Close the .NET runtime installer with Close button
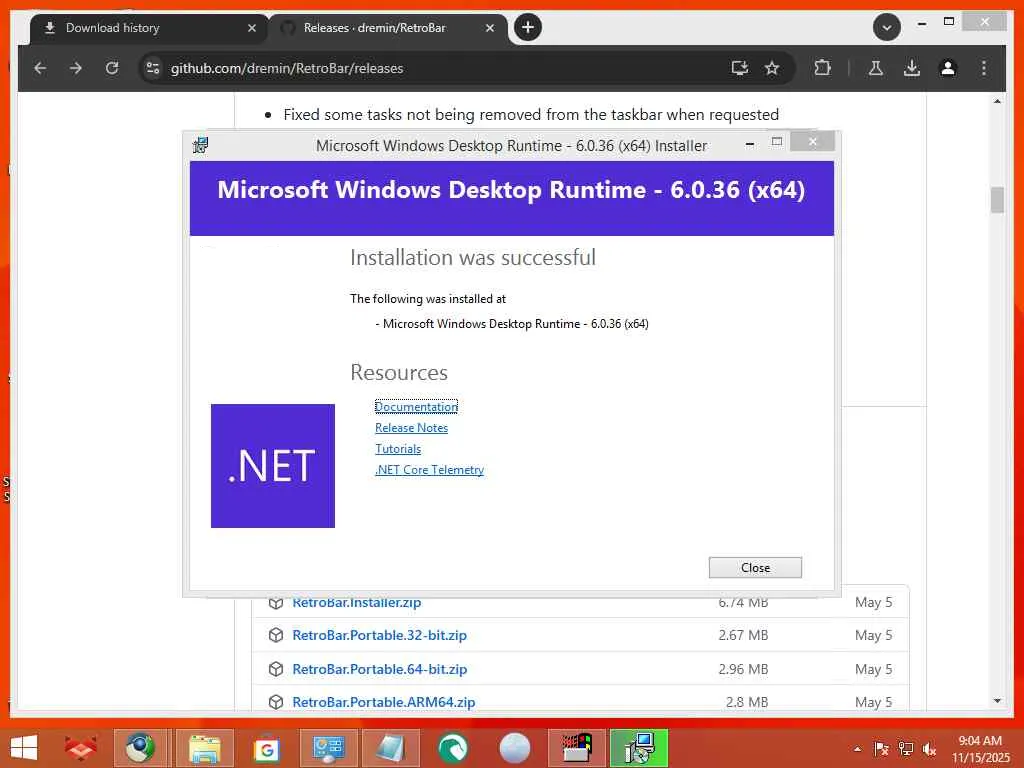This screenshot has width=1024, height=768. click(x=755, y=568)
